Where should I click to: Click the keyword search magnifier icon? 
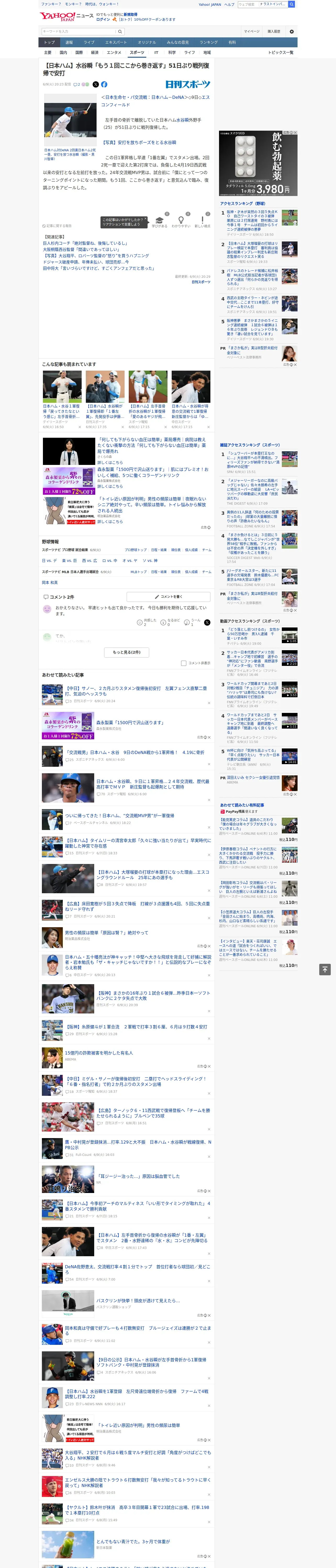(x=120, y=32)
